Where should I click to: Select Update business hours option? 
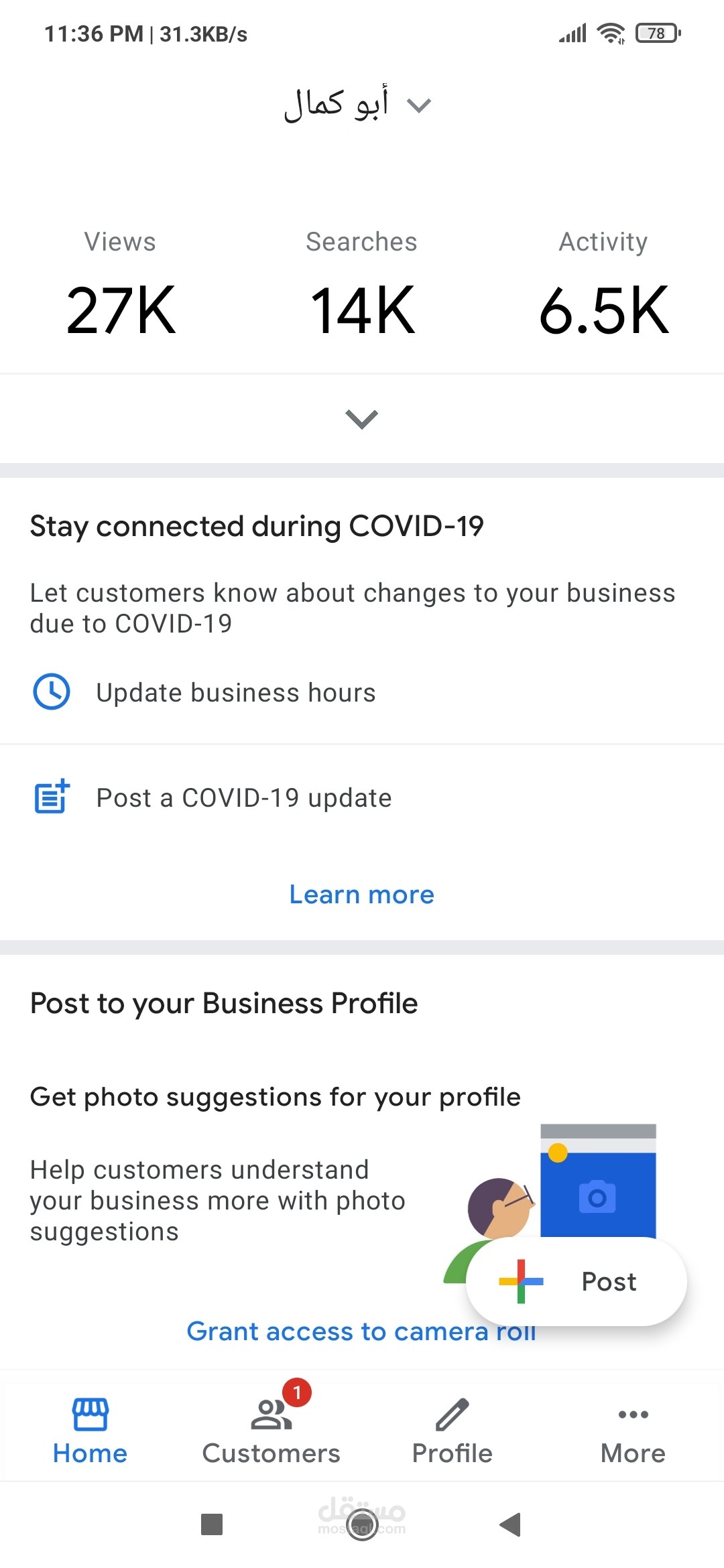(236, 693)
